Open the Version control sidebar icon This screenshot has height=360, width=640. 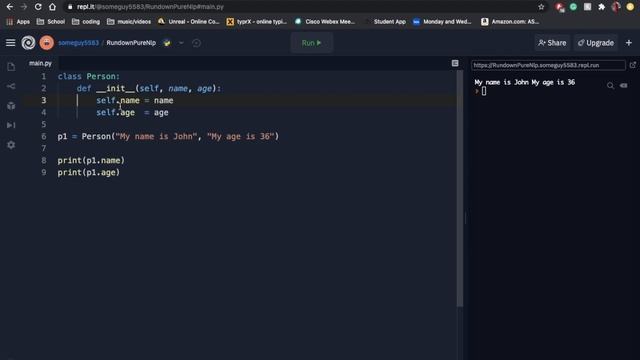click(11, 86)
